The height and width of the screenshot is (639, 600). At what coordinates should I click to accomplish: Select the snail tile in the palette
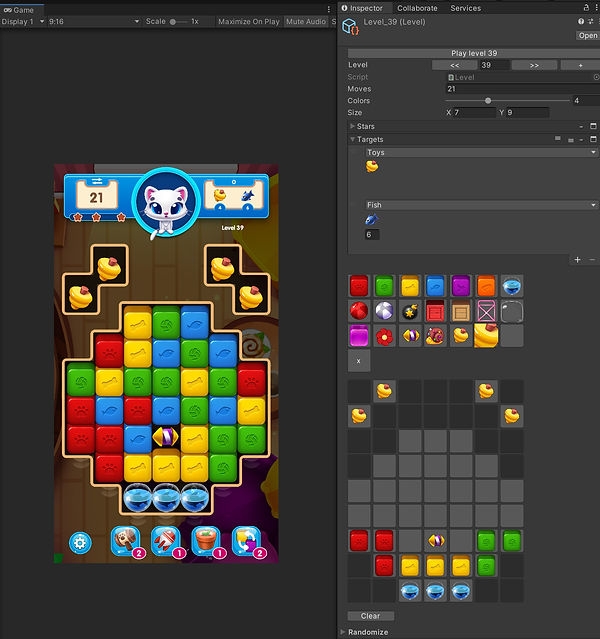click(435, 337)
